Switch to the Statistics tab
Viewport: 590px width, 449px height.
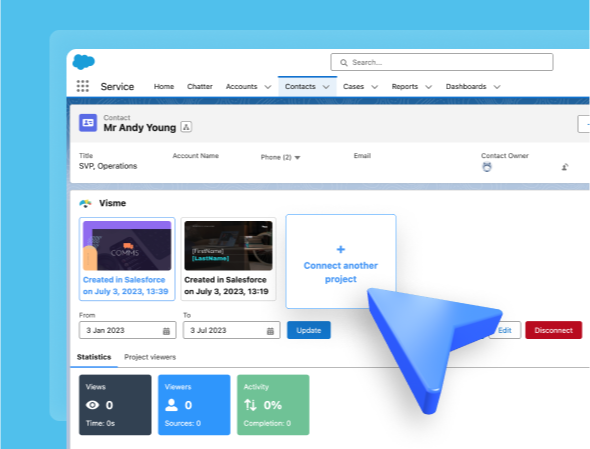pyautogui.click(x=94, y=357)
